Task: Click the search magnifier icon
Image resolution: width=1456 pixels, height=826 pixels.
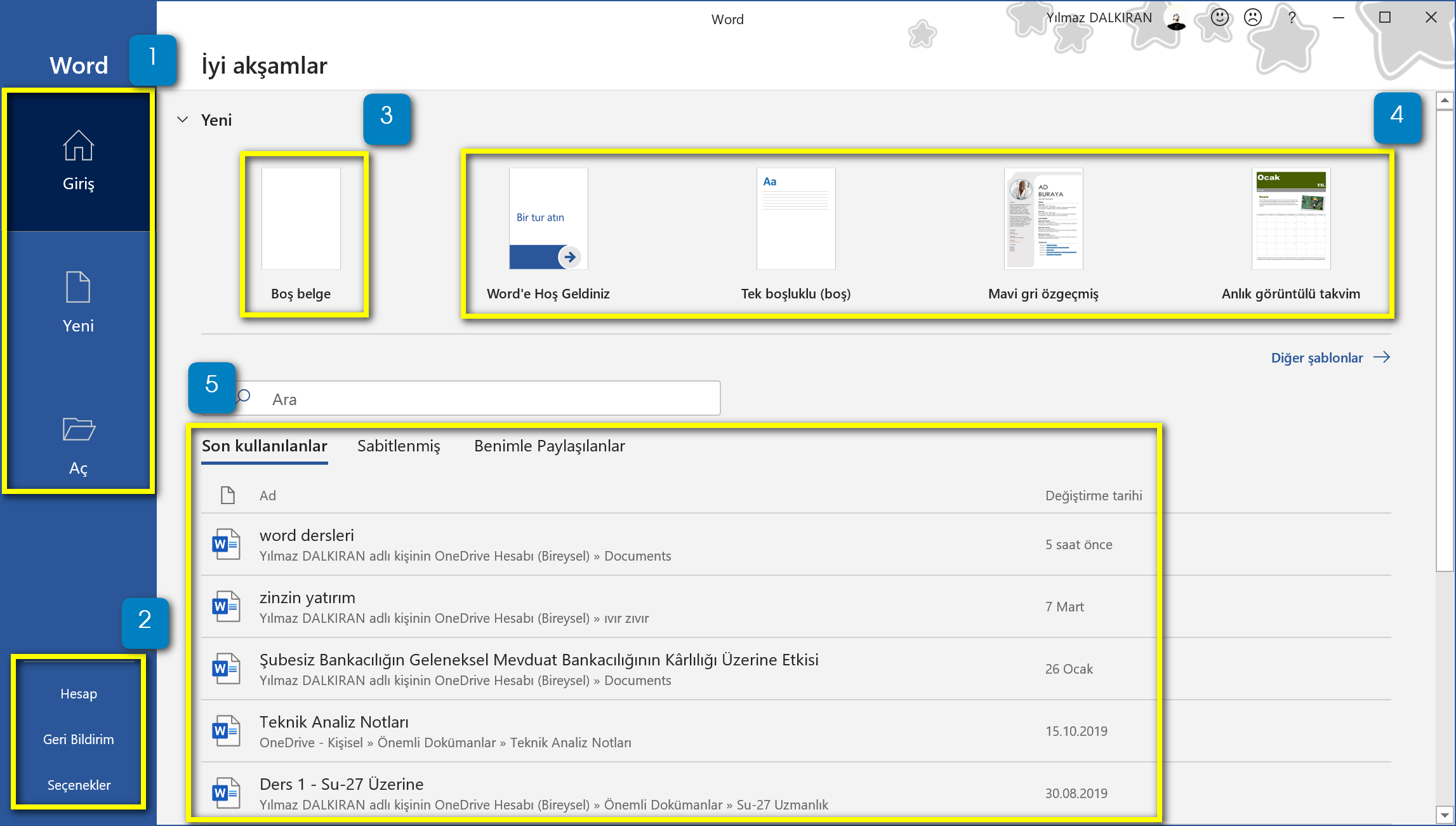Action: [x=244, y=397]
